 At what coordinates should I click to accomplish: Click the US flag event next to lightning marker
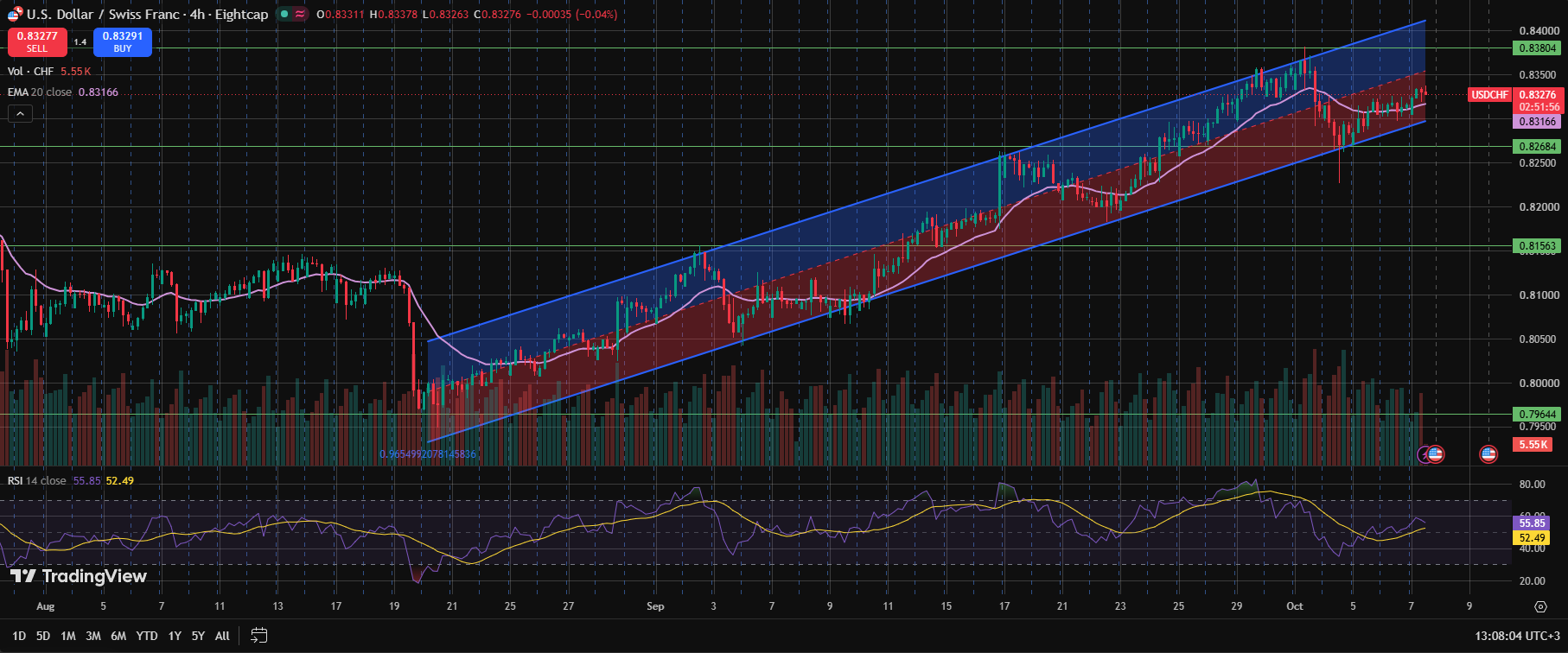coord(1436,453)
